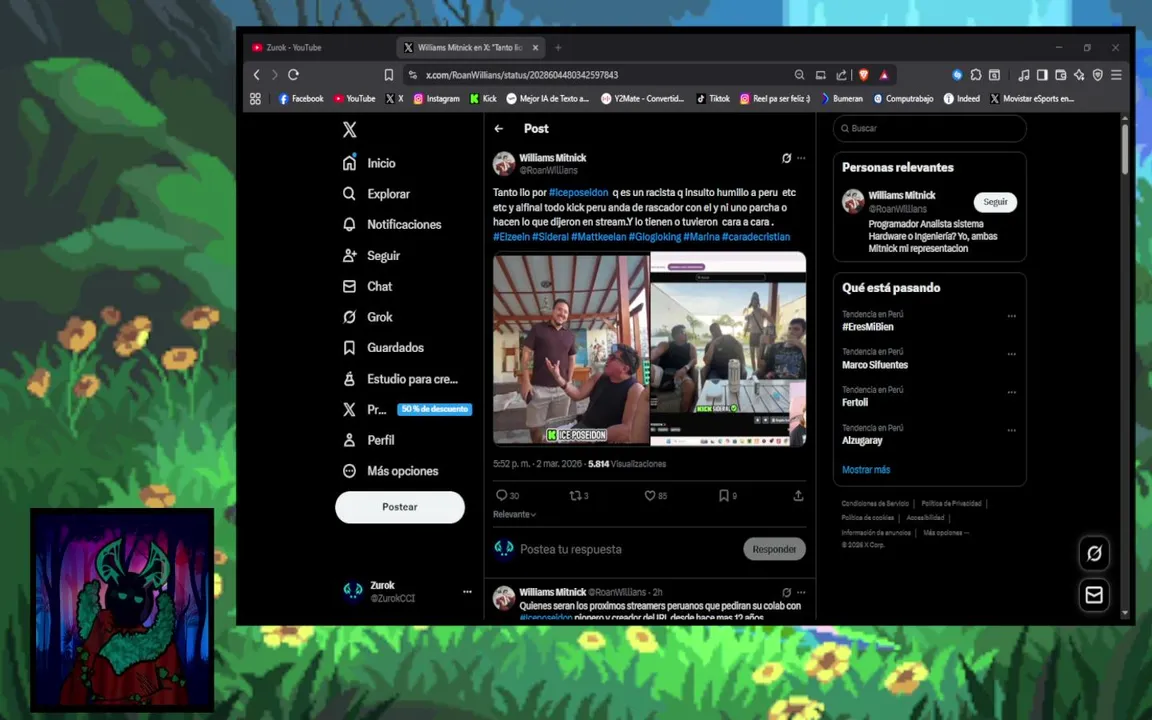Click the page vertical scrollbar
This screenshot has width=1152, height=720.
click(1125, 149)
